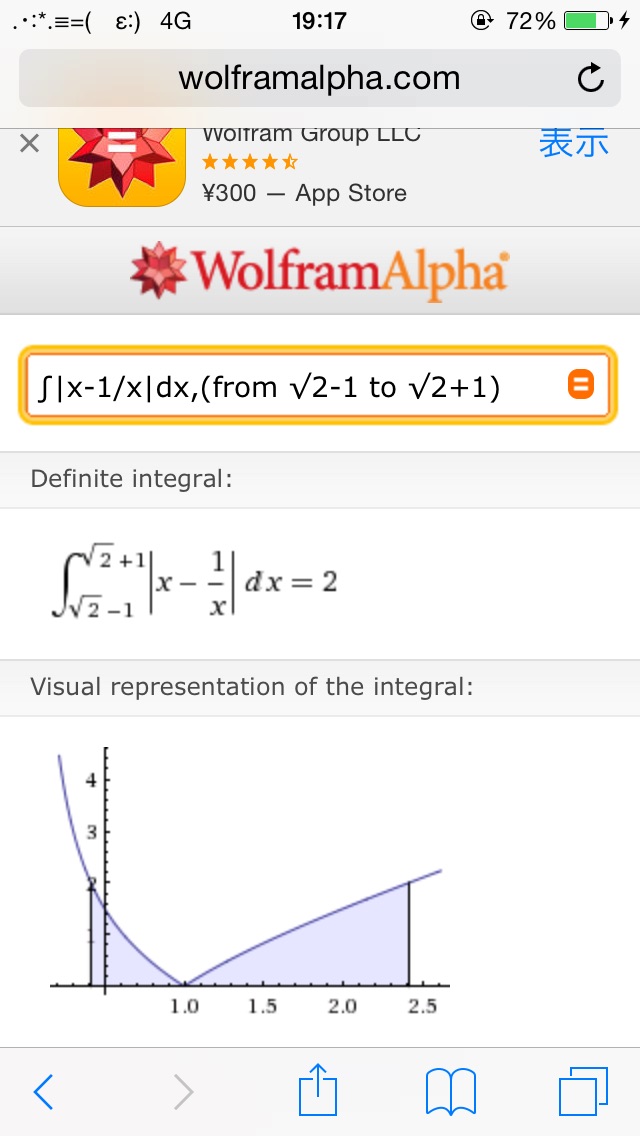Tap the Safari forward arrow
Screen dimensions: 640x1136
[183, 1091]
